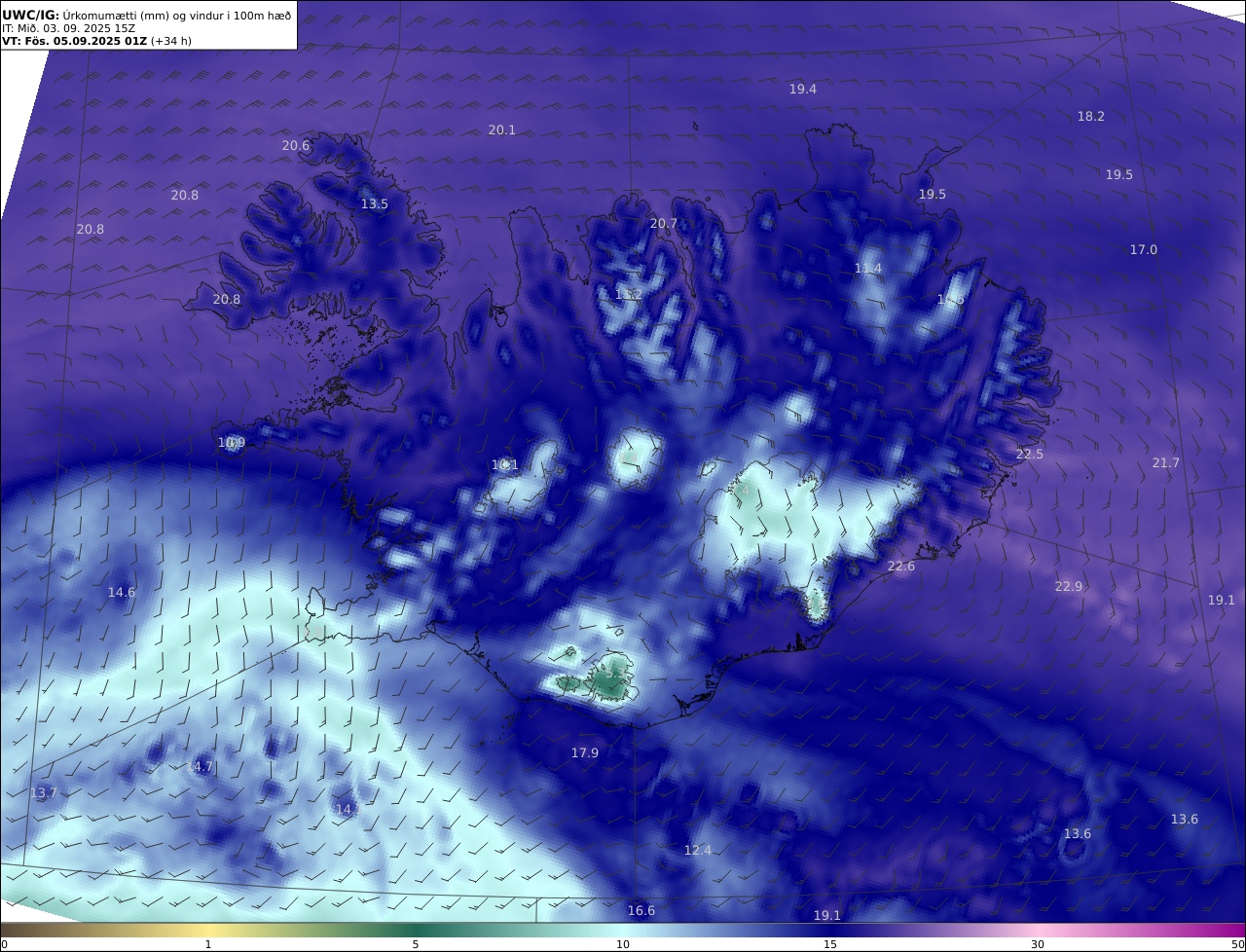This screenshot has height=952, width=1246.
Task: Click the colour scale tick labelled 5
Action: [416, 944]
